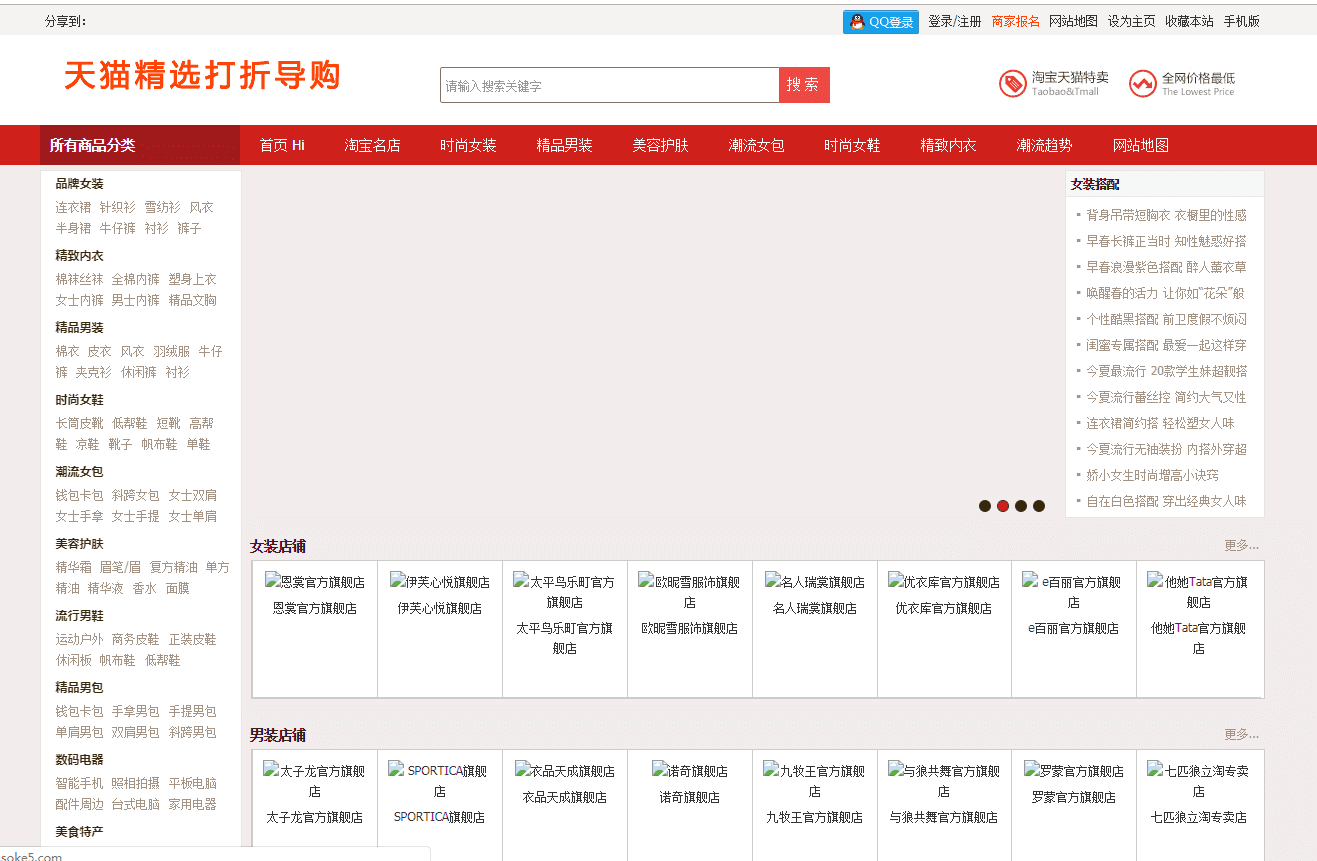Open the 平板电脑 category link
Screen dimensions: 1317x861
coord(192,783)
